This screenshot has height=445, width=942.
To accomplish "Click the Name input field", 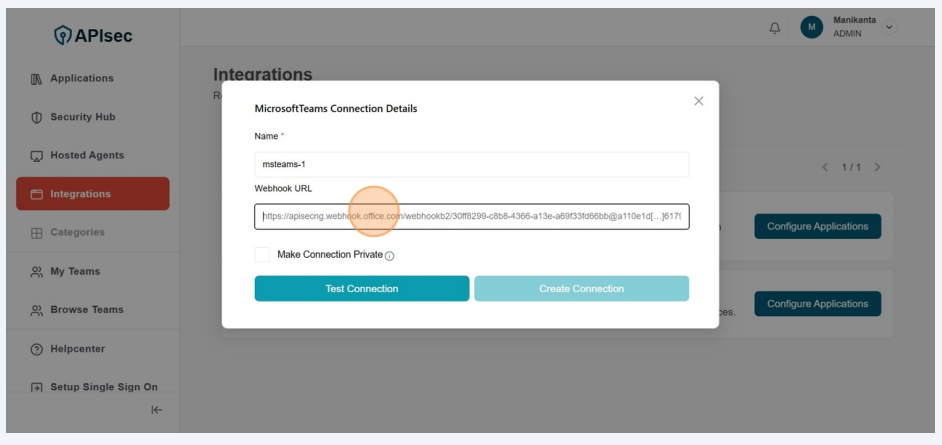I will click(x=471, y=165).
